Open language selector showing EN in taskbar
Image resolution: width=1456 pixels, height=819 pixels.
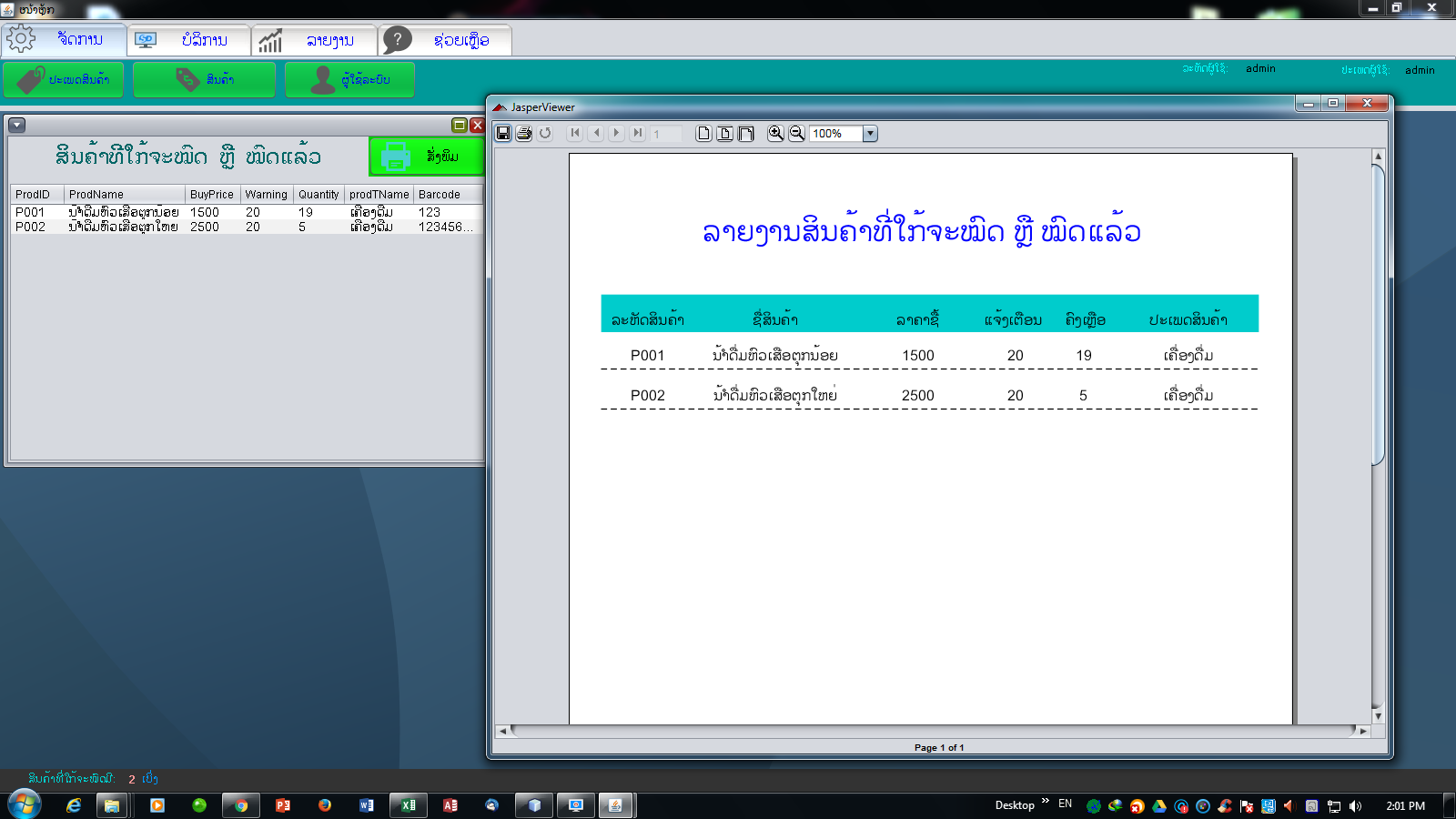coord(1065,805)
